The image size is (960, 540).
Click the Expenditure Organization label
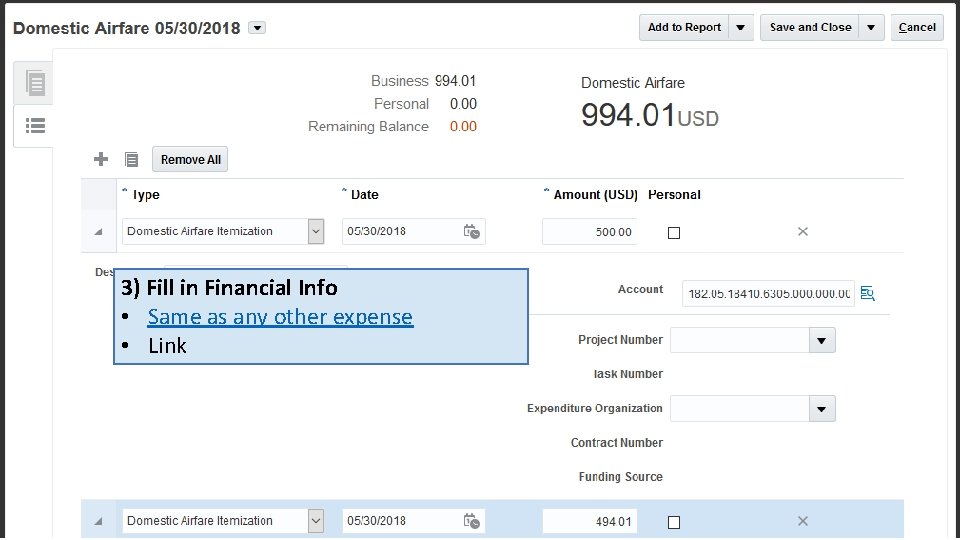pyautogui.click(x=594, y=408)
